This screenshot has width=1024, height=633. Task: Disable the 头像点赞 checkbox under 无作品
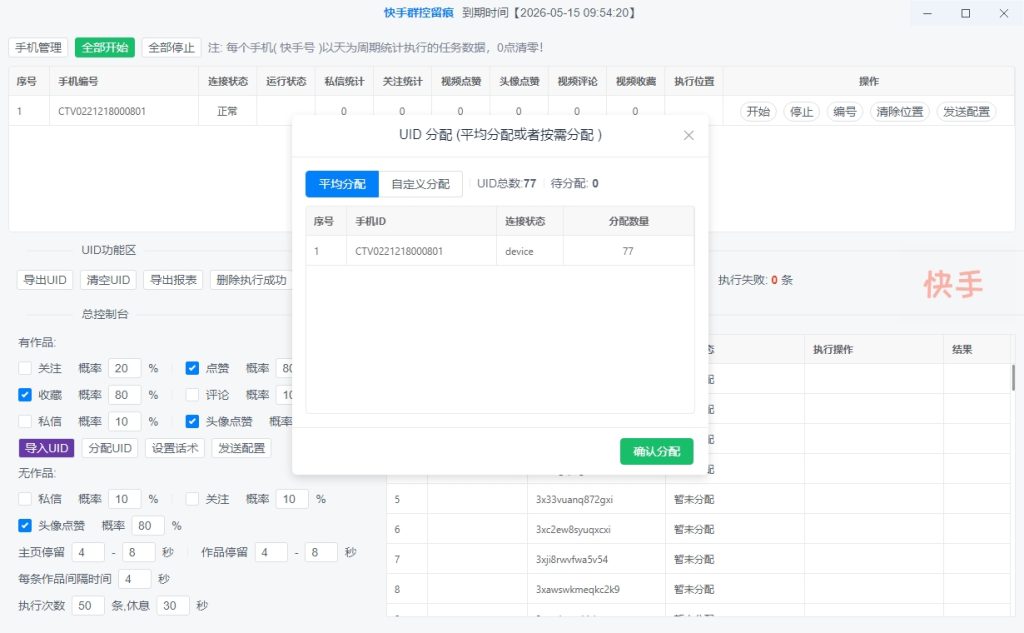tap(24, 525)
